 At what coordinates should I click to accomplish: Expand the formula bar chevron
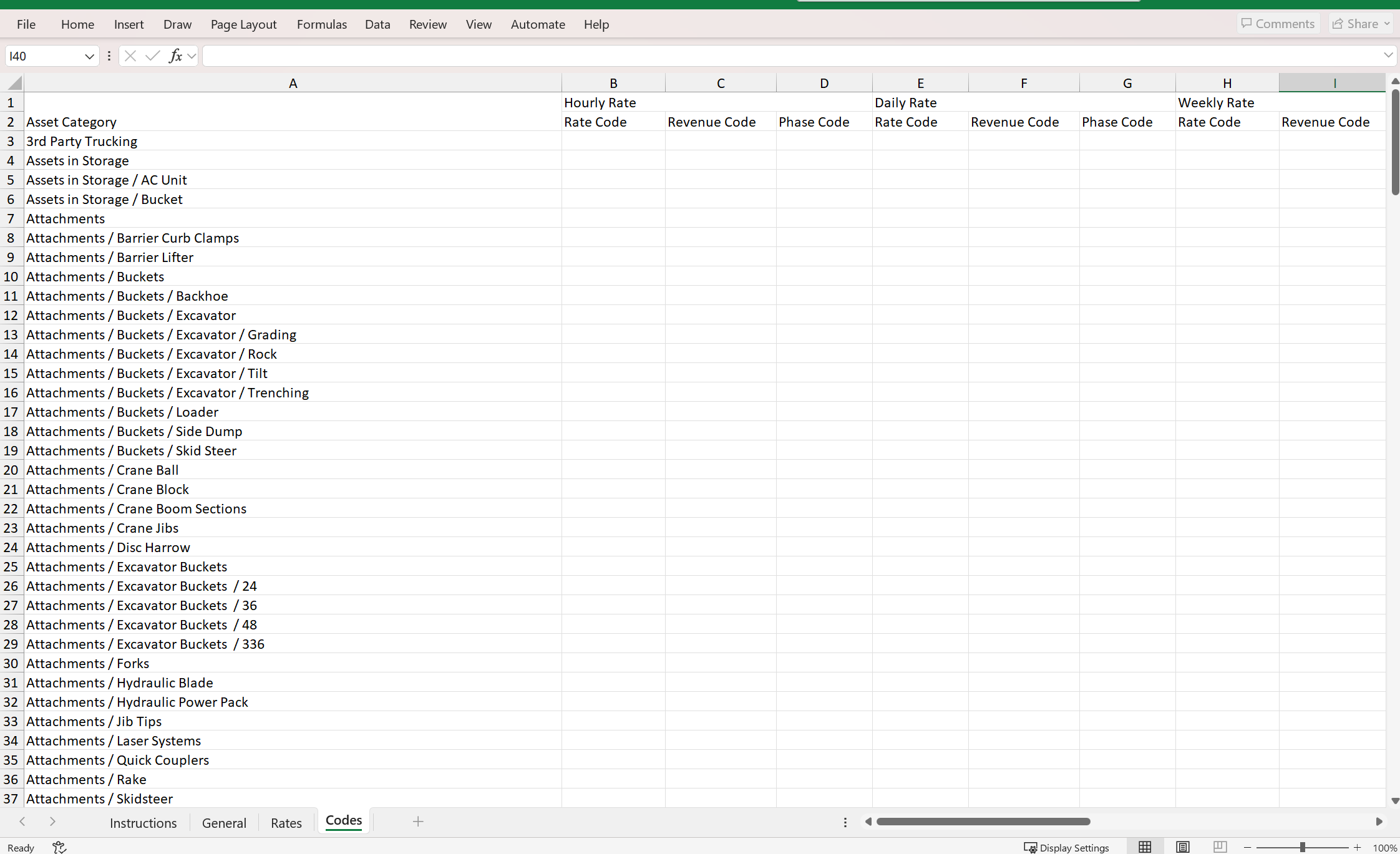[x=1388, y=56]
